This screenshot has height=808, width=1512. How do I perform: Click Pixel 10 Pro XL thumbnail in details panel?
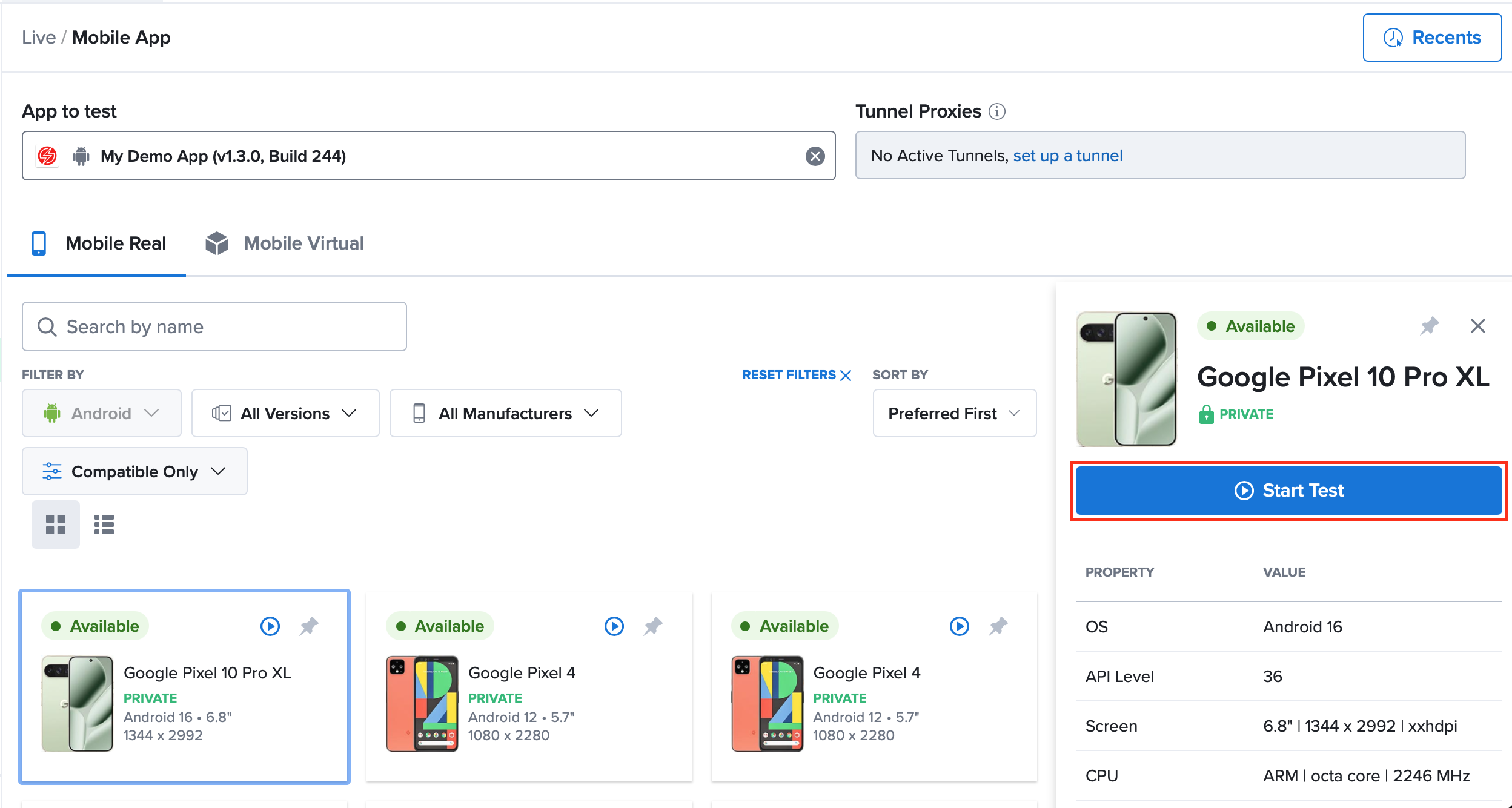click(1127, 379)
